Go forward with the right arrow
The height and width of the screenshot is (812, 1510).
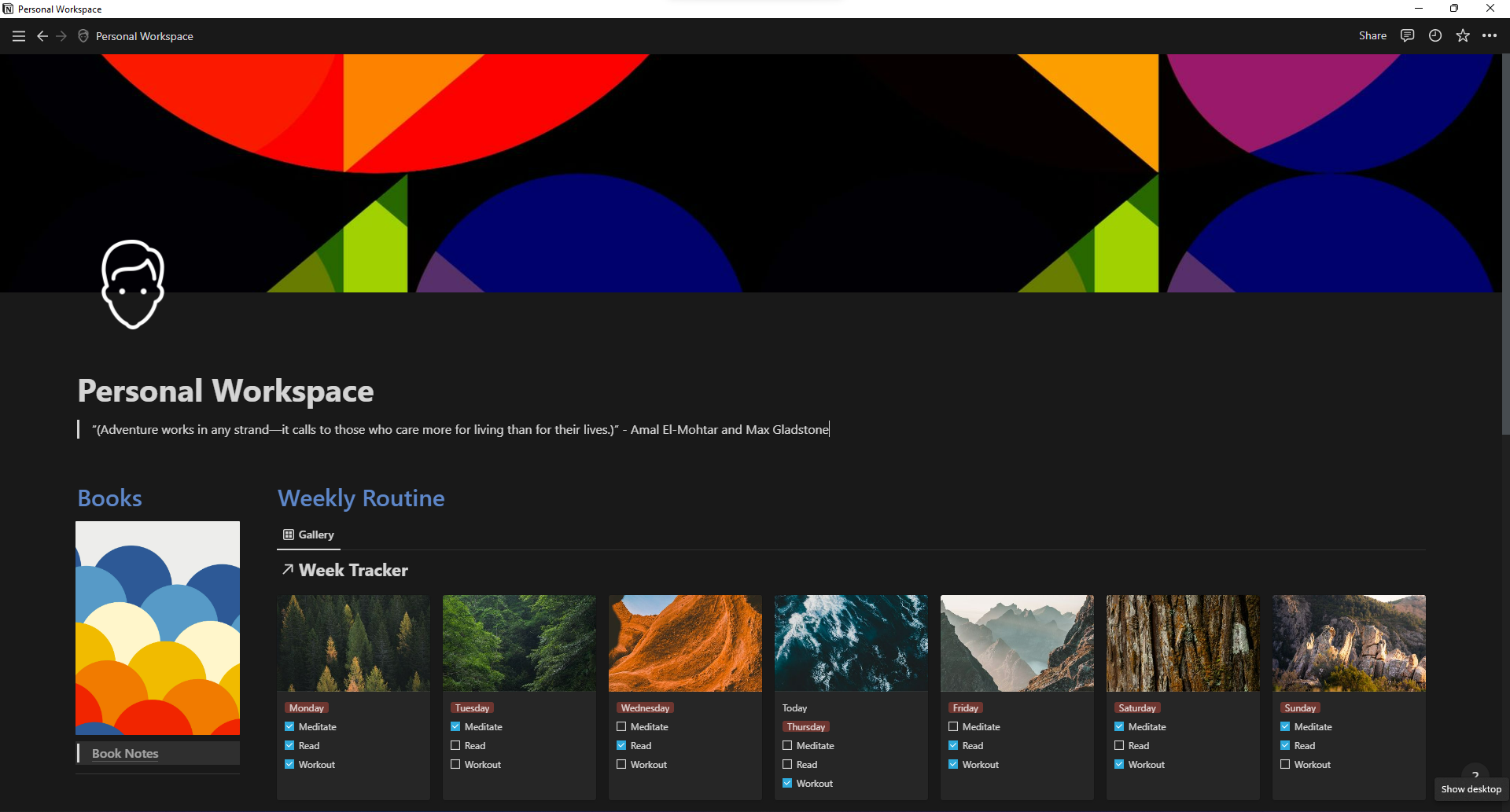61,36
